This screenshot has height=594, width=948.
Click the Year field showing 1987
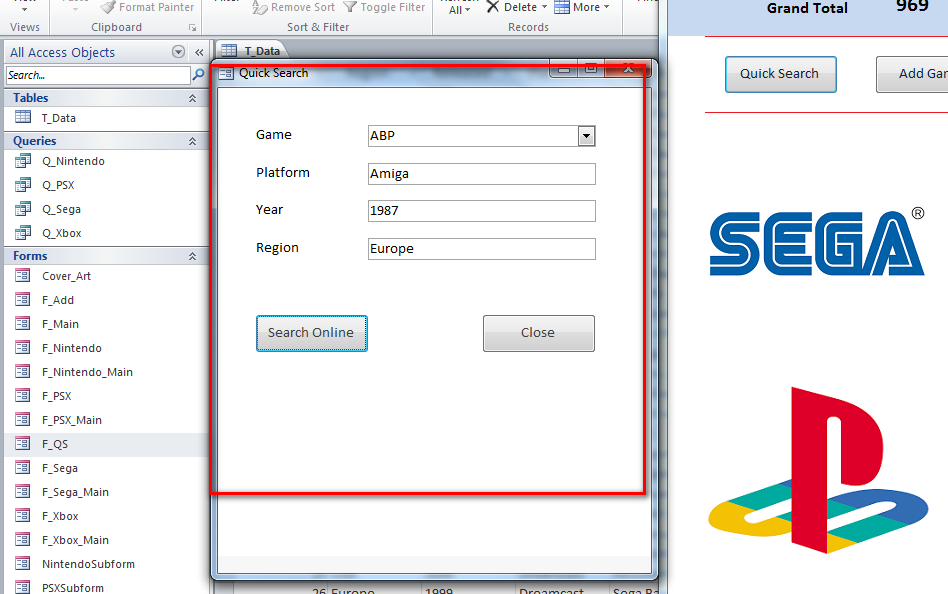[x=481, y=211]
